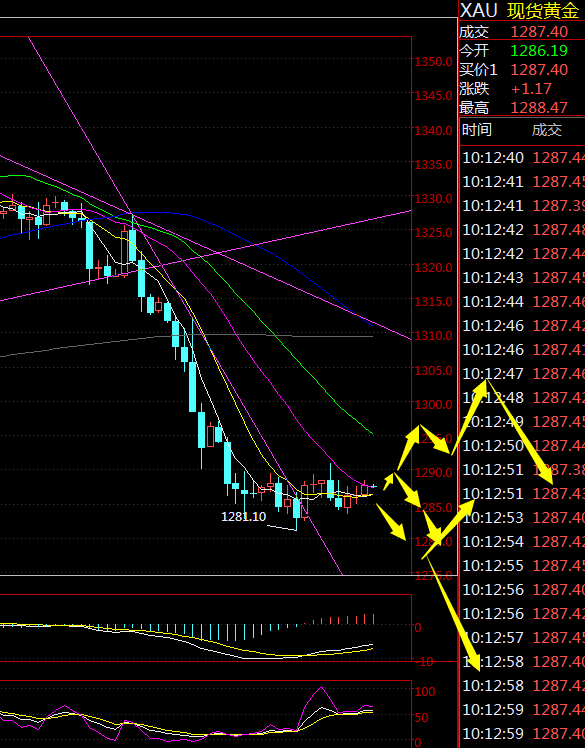Click the 1310.0 price axis label
Screen dimensions: 585x748
click(x=433, y=336)
